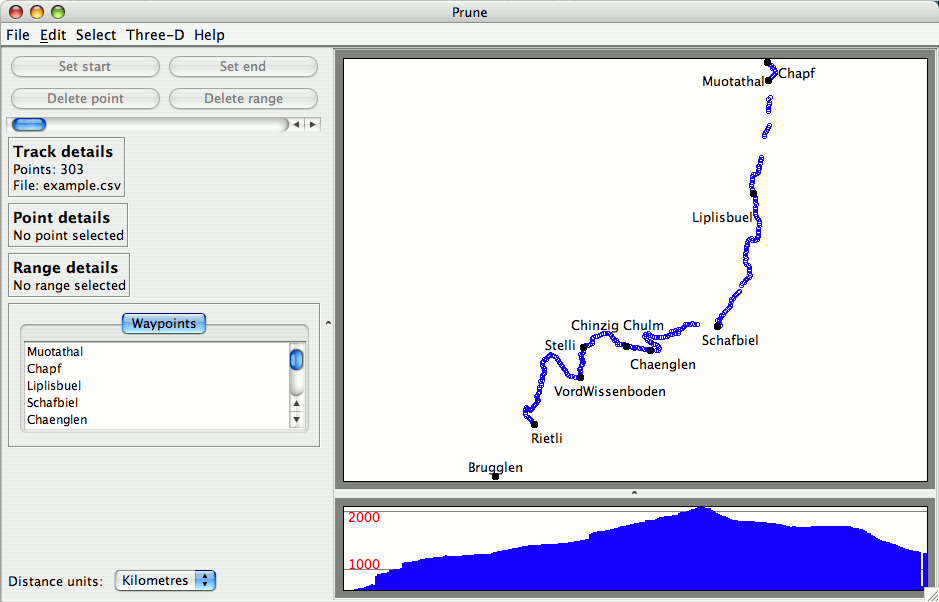Screen dimensions: 939x602
Task: Select Liplisbuel in the waypoints list
Action: pyautogui.click(x=54, y=386)
